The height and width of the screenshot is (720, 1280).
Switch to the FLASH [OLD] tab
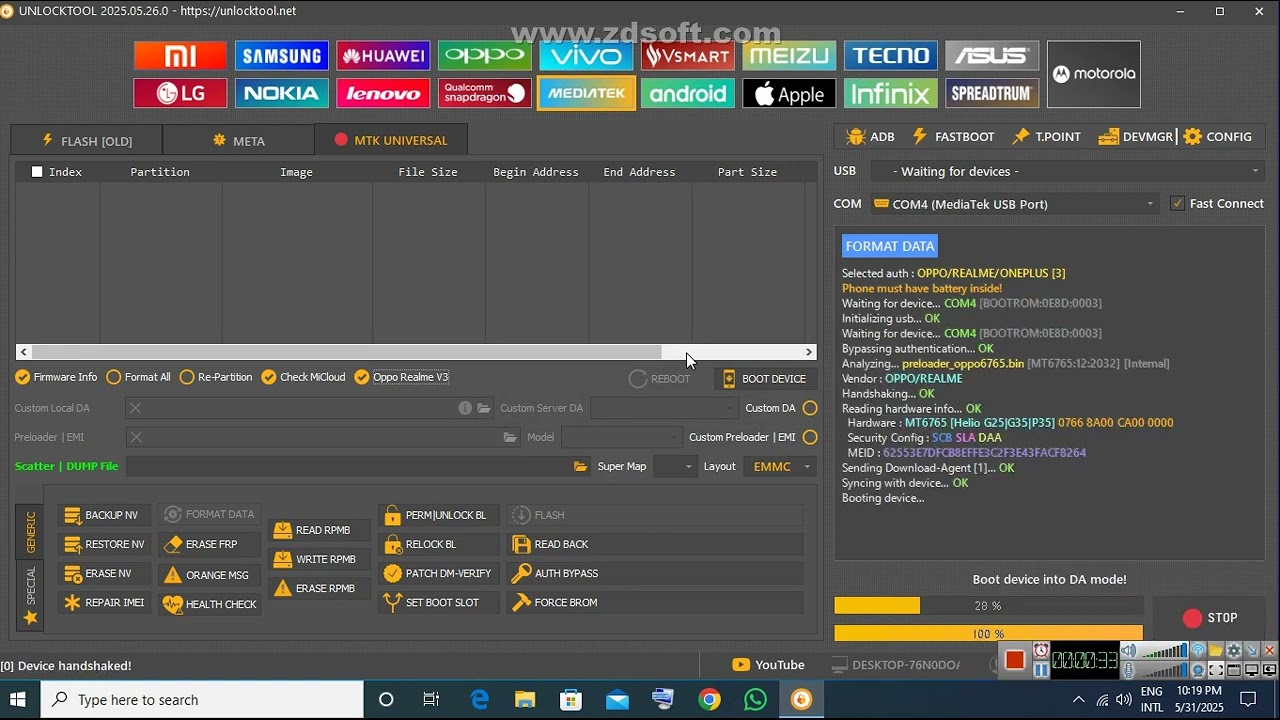[x=86, y=140]
